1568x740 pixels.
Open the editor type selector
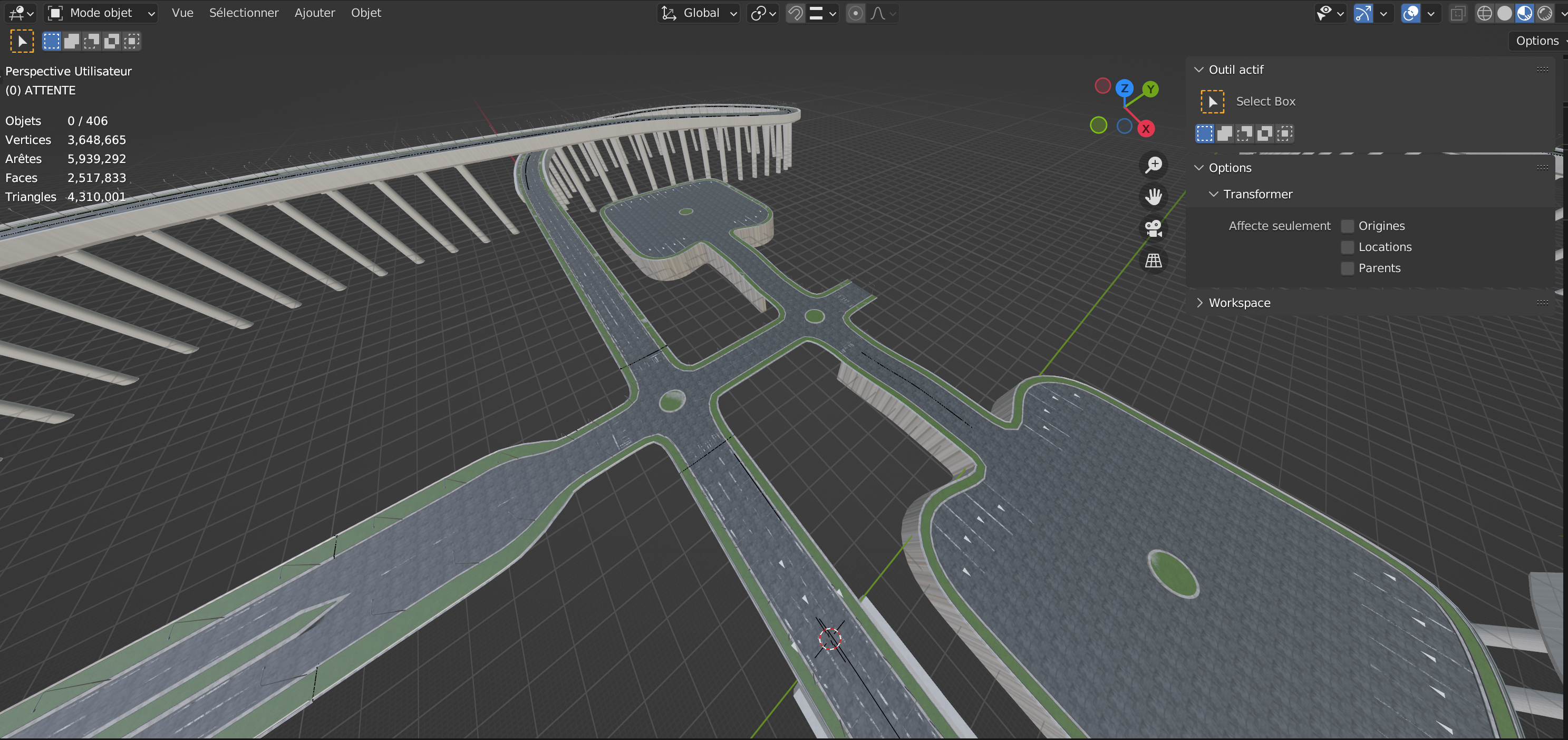[x=22, y=13]
